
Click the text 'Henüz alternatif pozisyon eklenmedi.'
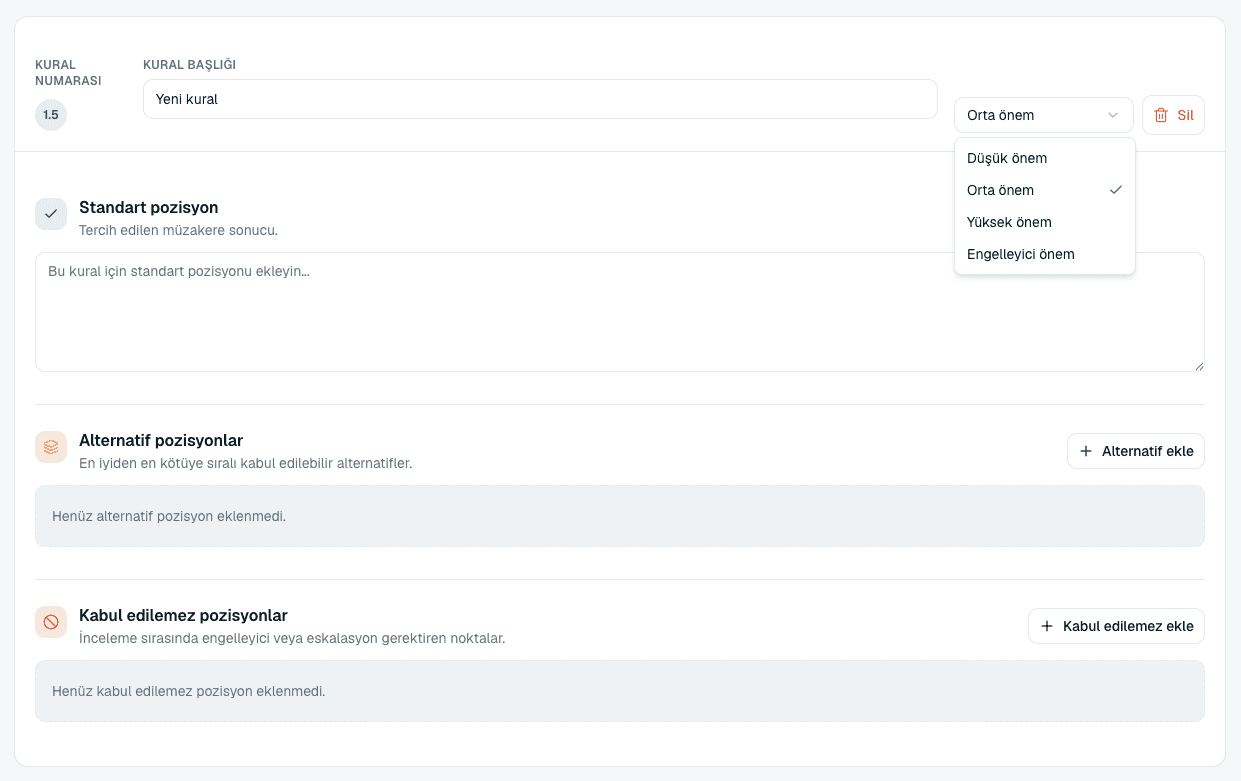coord(169,516)
